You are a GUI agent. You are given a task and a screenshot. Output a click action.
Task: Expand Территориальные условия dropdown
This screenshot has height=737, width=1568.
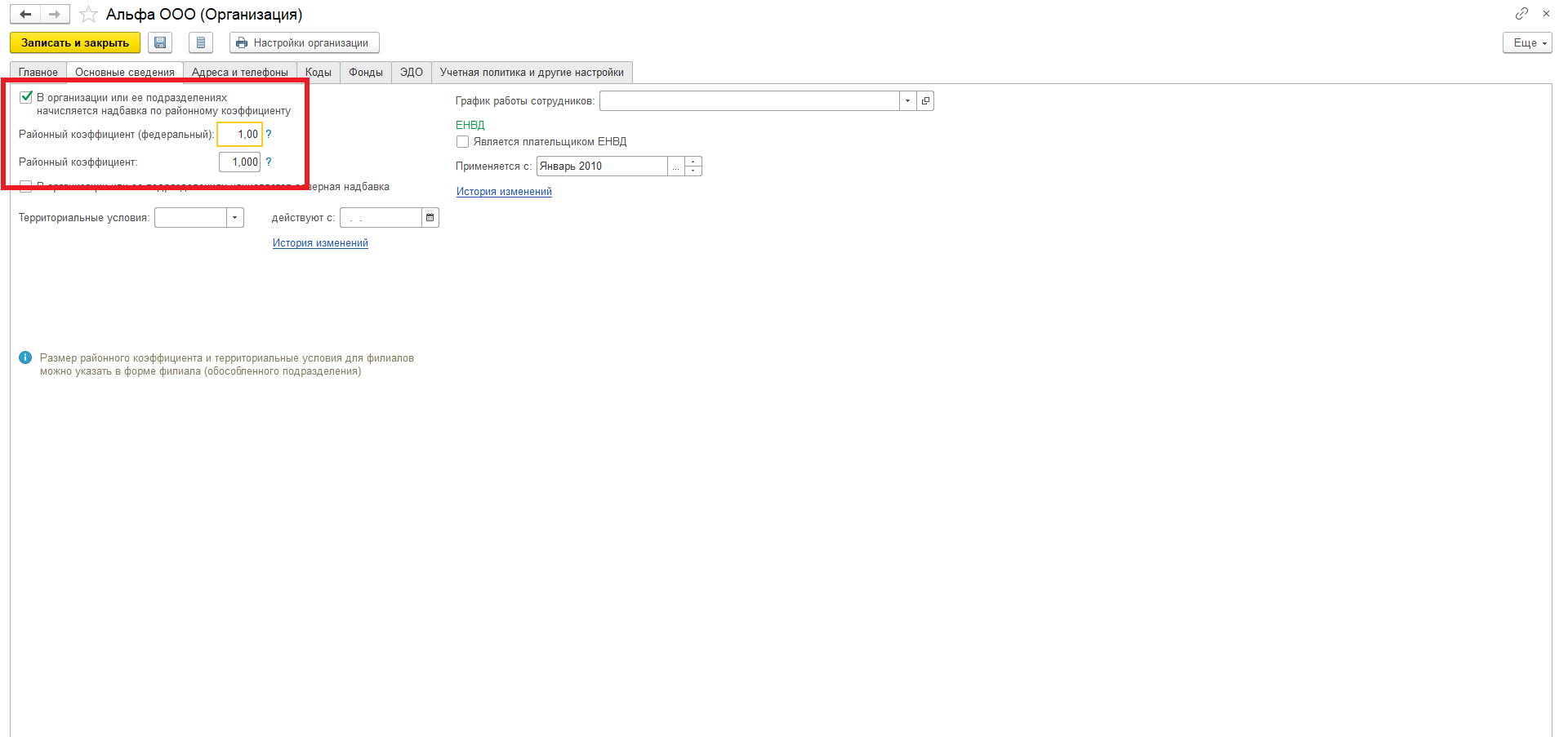(235, 217)
